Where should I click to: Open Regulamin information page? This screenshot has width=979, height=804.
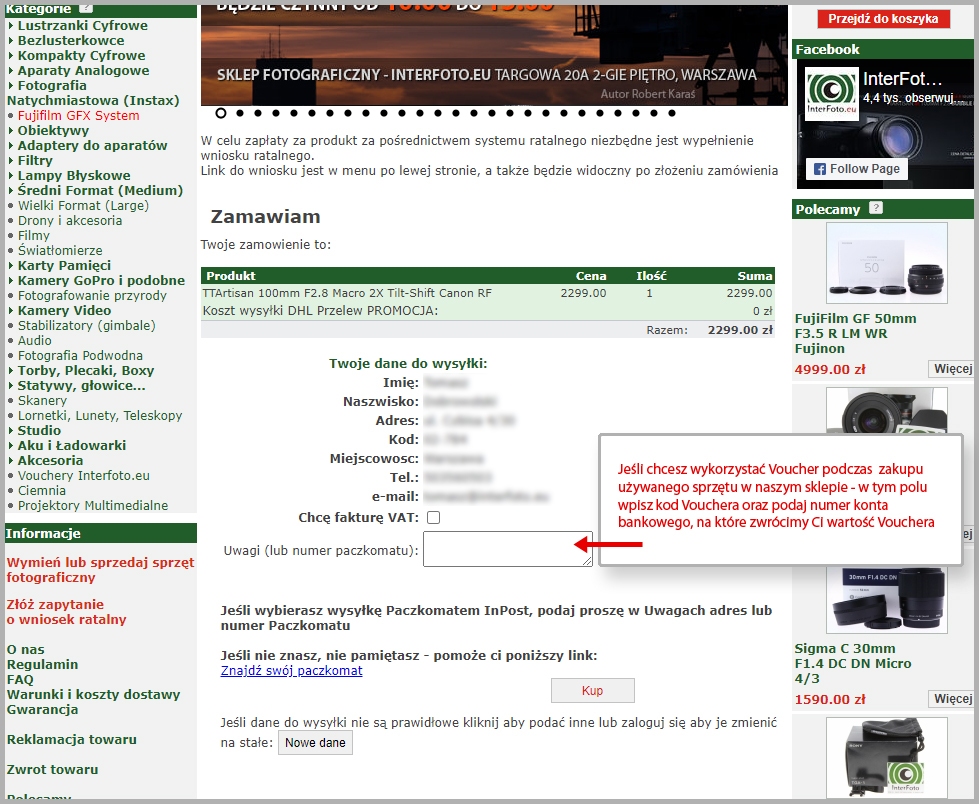42,665
